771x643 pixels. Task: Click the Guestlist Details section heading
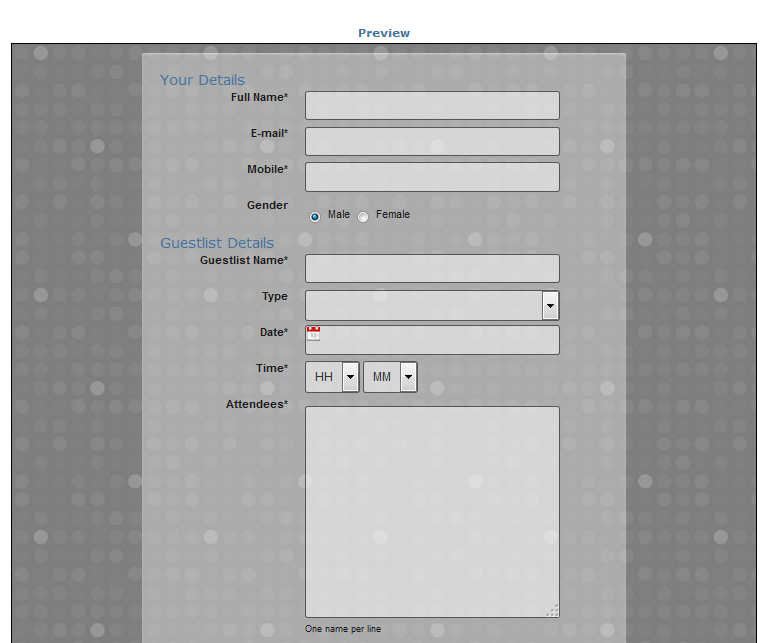coord(217,243)
